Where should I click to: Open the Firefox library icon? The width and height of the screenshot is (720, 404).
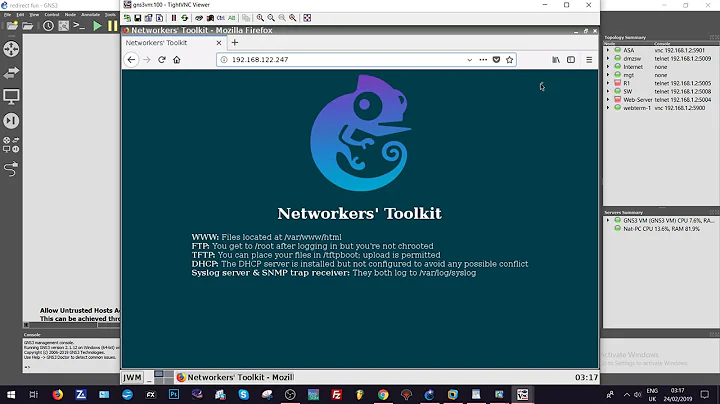pyautogui.click(x=556, y=60)
